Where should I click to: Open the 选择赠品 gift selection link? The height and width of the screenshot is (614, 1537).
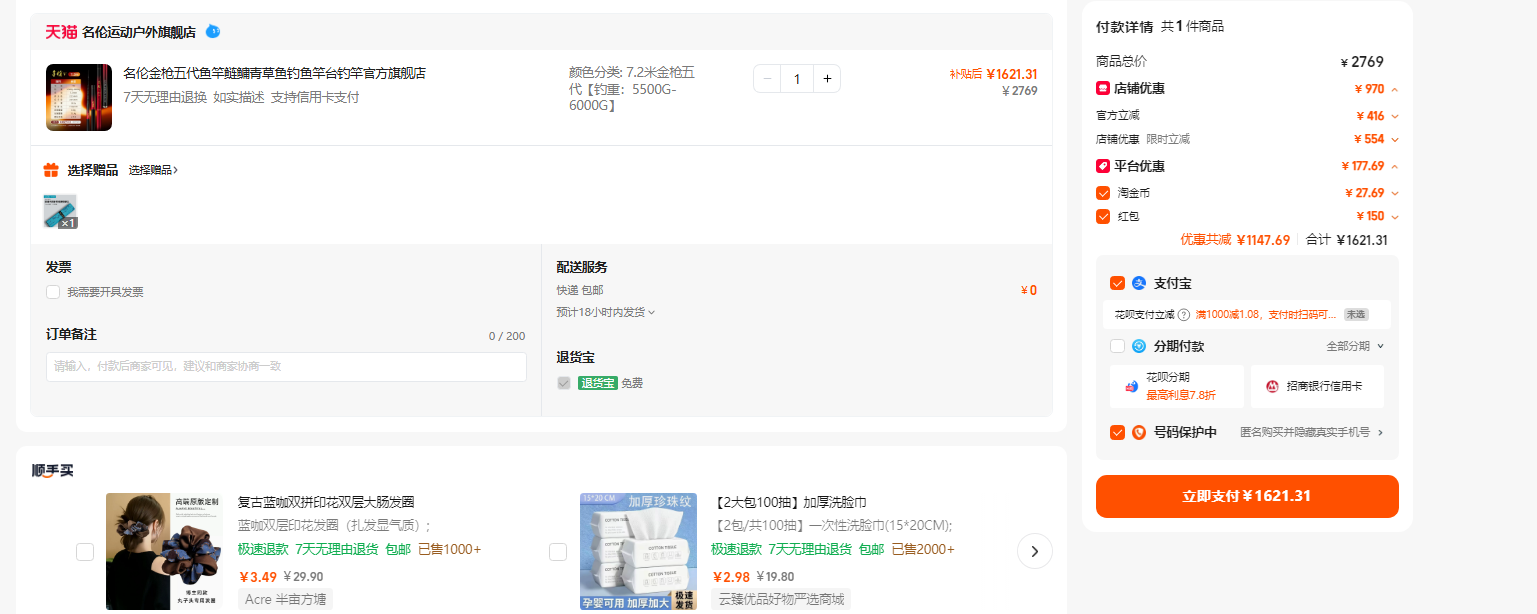click(x=153, y=170)
